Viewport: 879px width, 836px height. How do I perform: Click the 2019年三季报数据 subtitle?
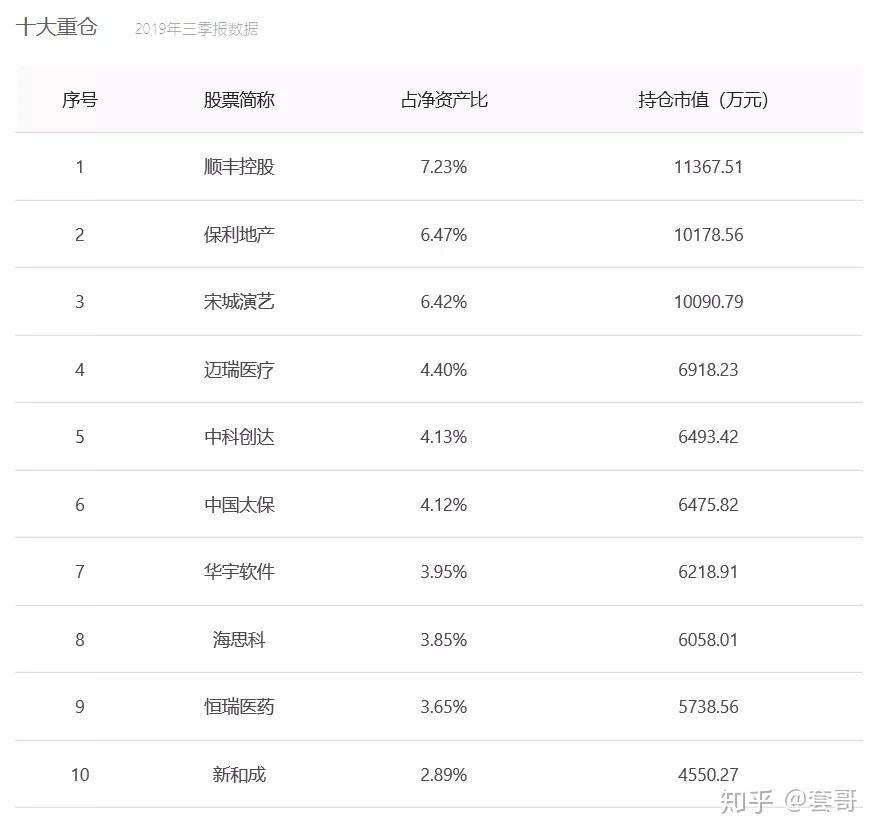[196, 29]
